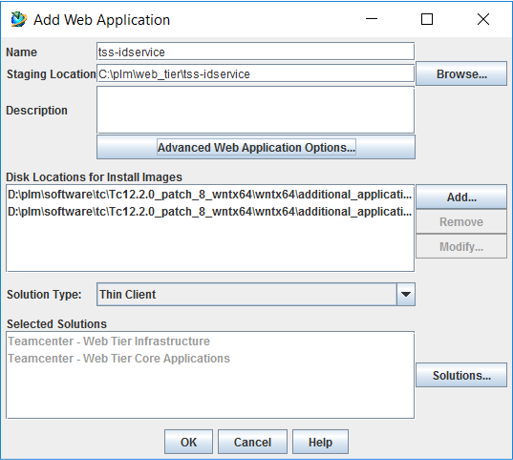The width and height of the screenshot is (513, 460).
Task: Click the Name field containing tss-idservice
Action: (x=256, y=52)
